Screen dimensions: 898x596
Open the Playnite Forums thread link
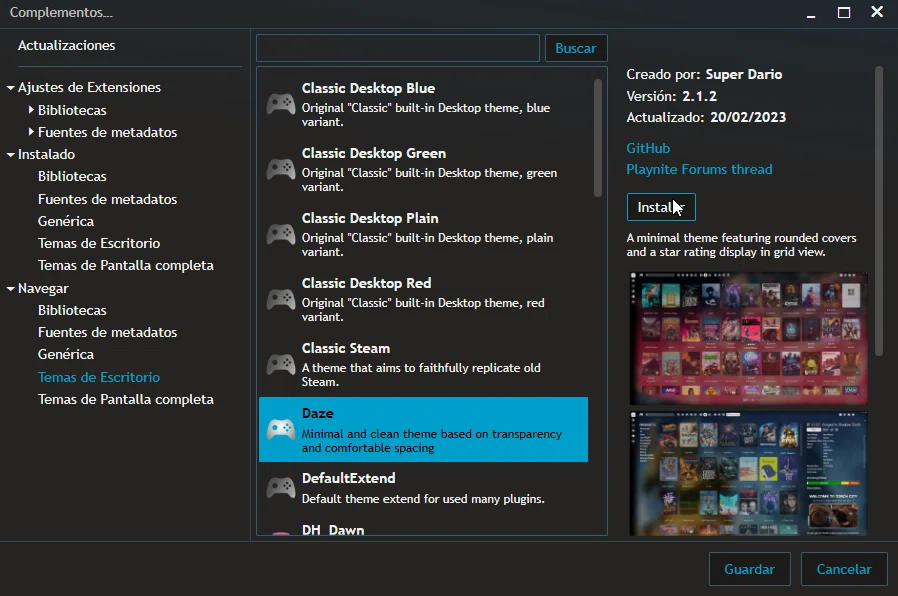click(699, 169)
